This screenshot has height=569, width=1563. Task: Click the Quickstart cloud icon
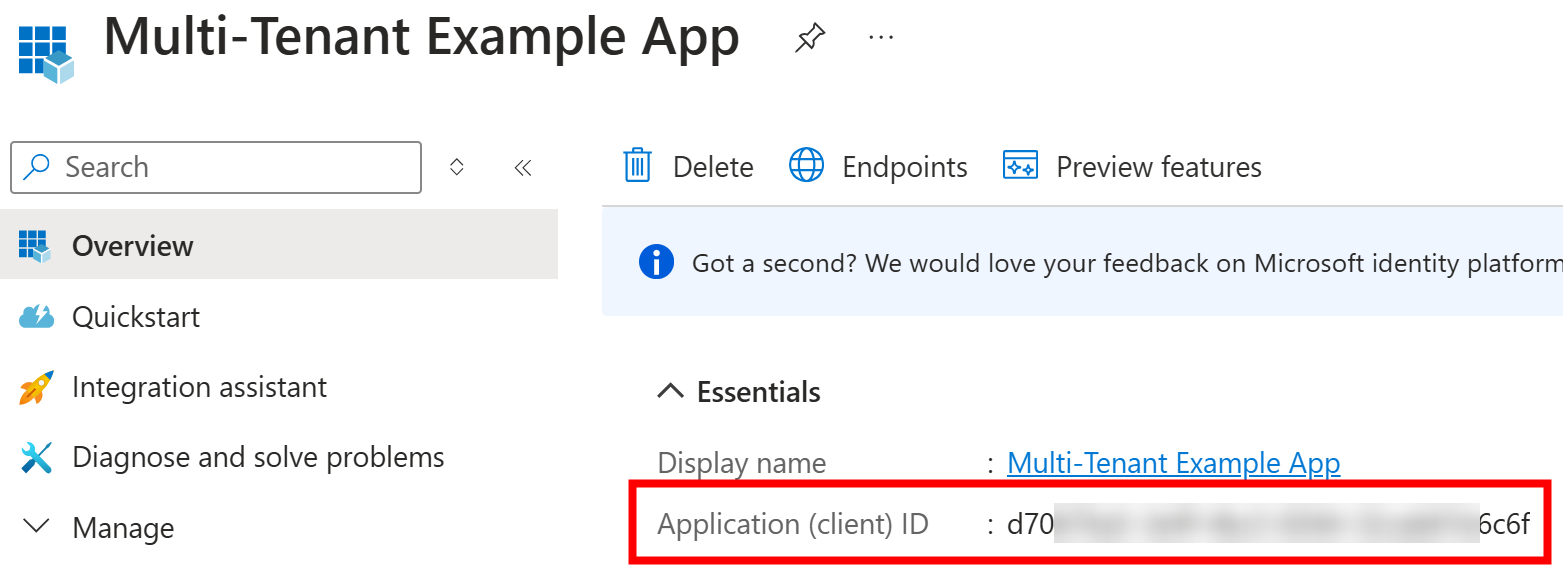36,317
